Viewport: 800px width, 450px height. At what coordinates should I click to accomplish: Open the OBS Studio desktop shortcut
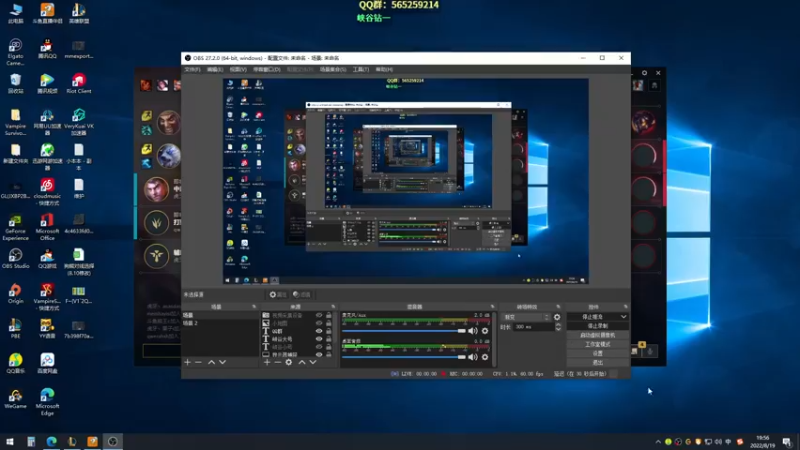click(15, 258)
